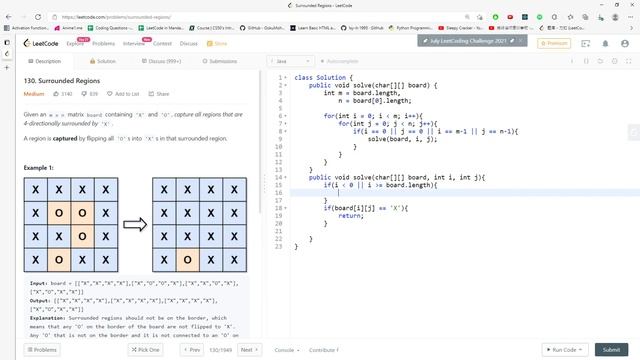Show editor info icon
The image size is (640, 360).
[572, 61]
